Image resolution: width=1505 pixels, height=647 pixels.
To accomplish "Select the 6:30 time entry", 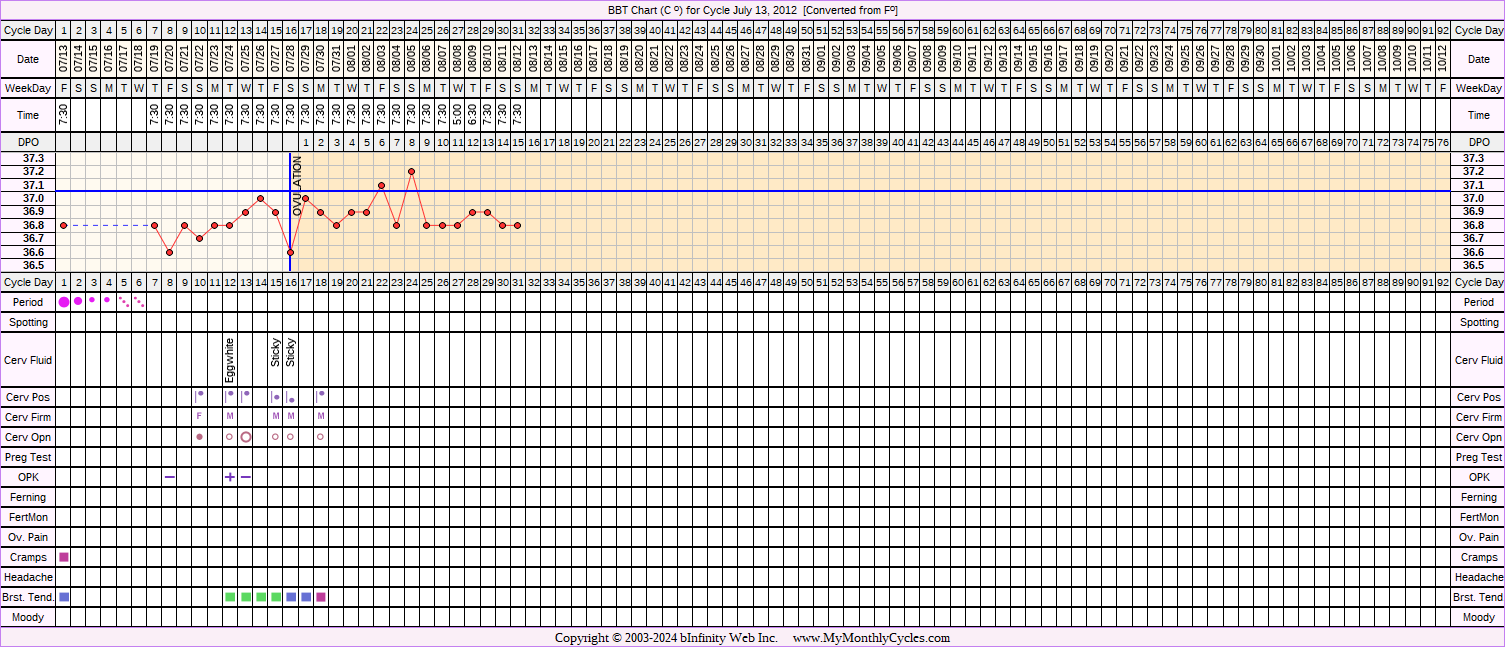I will tap(472, 115).
